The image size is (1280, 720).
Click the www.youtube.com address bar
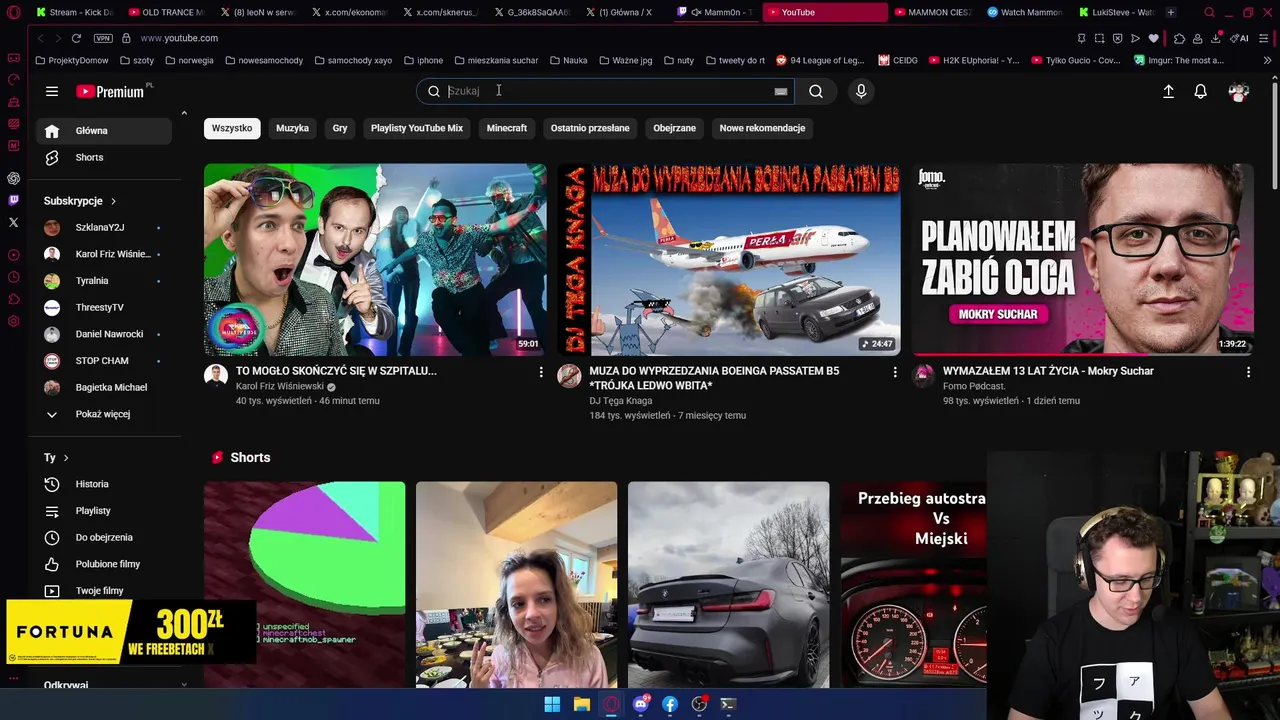[179, 38]
